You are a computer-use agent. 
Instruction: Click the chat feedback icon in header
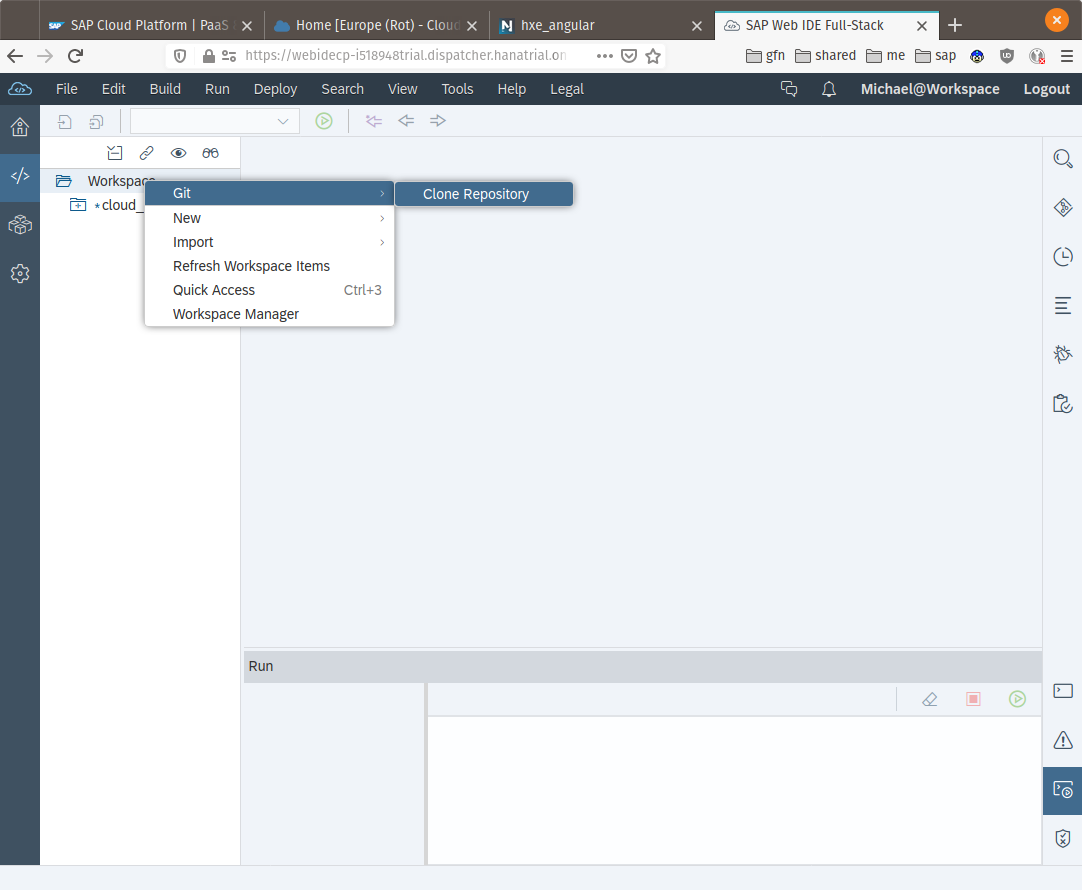click(x=789, y=89)
